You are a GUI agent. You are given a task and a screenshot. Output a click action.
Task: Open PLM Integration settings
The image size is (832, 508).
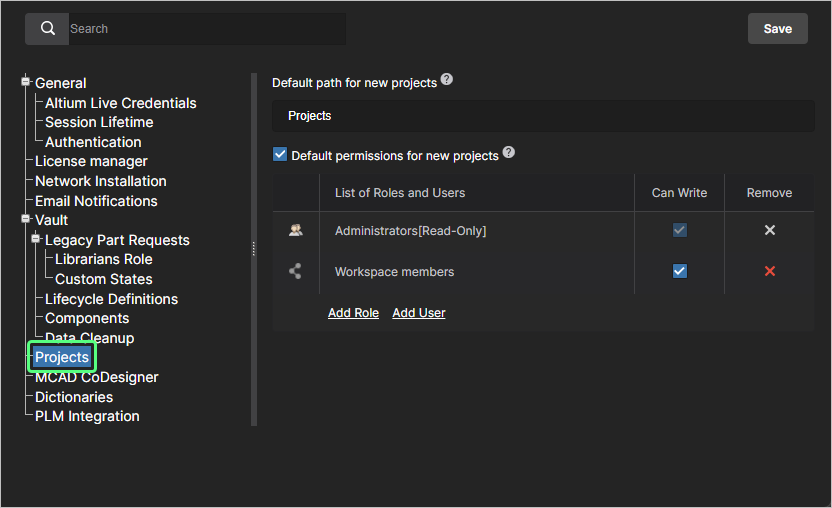click(x=87, y=417)
